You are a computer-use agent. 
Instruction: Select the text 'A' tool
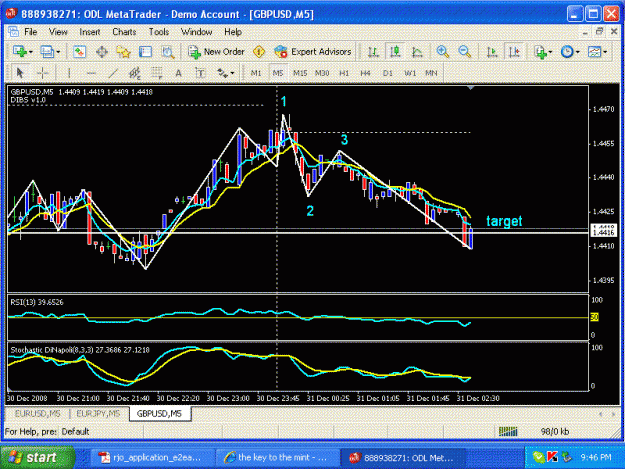179,73
